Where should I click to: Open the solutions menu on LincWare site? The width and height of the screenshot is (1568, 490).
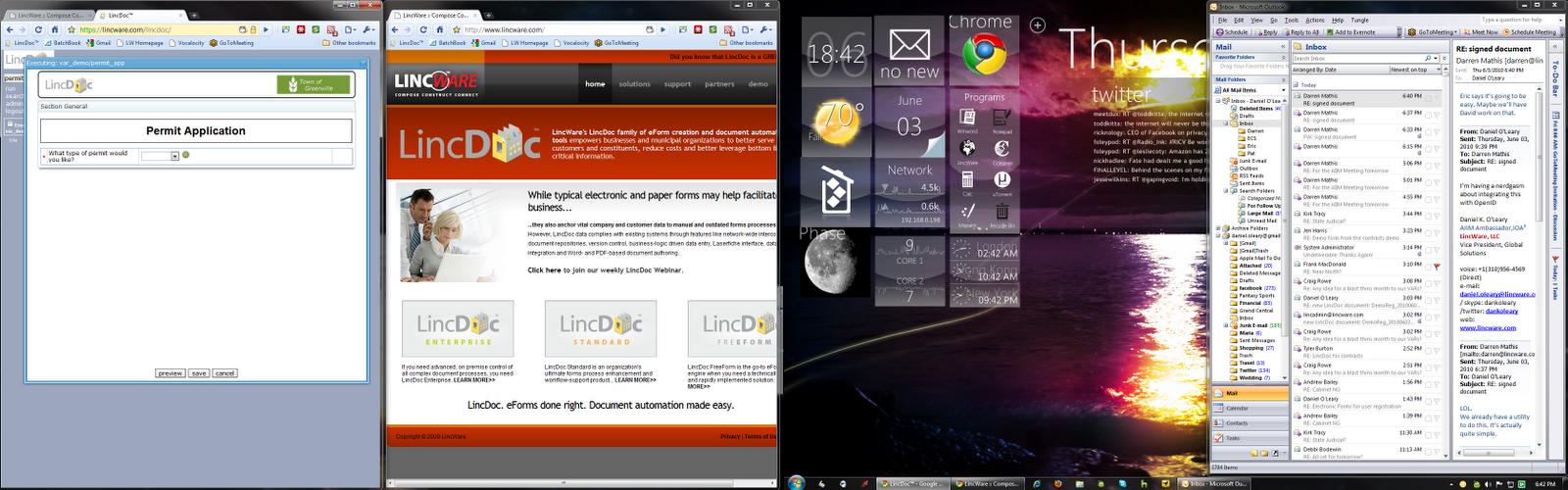[x=634, y=84]
